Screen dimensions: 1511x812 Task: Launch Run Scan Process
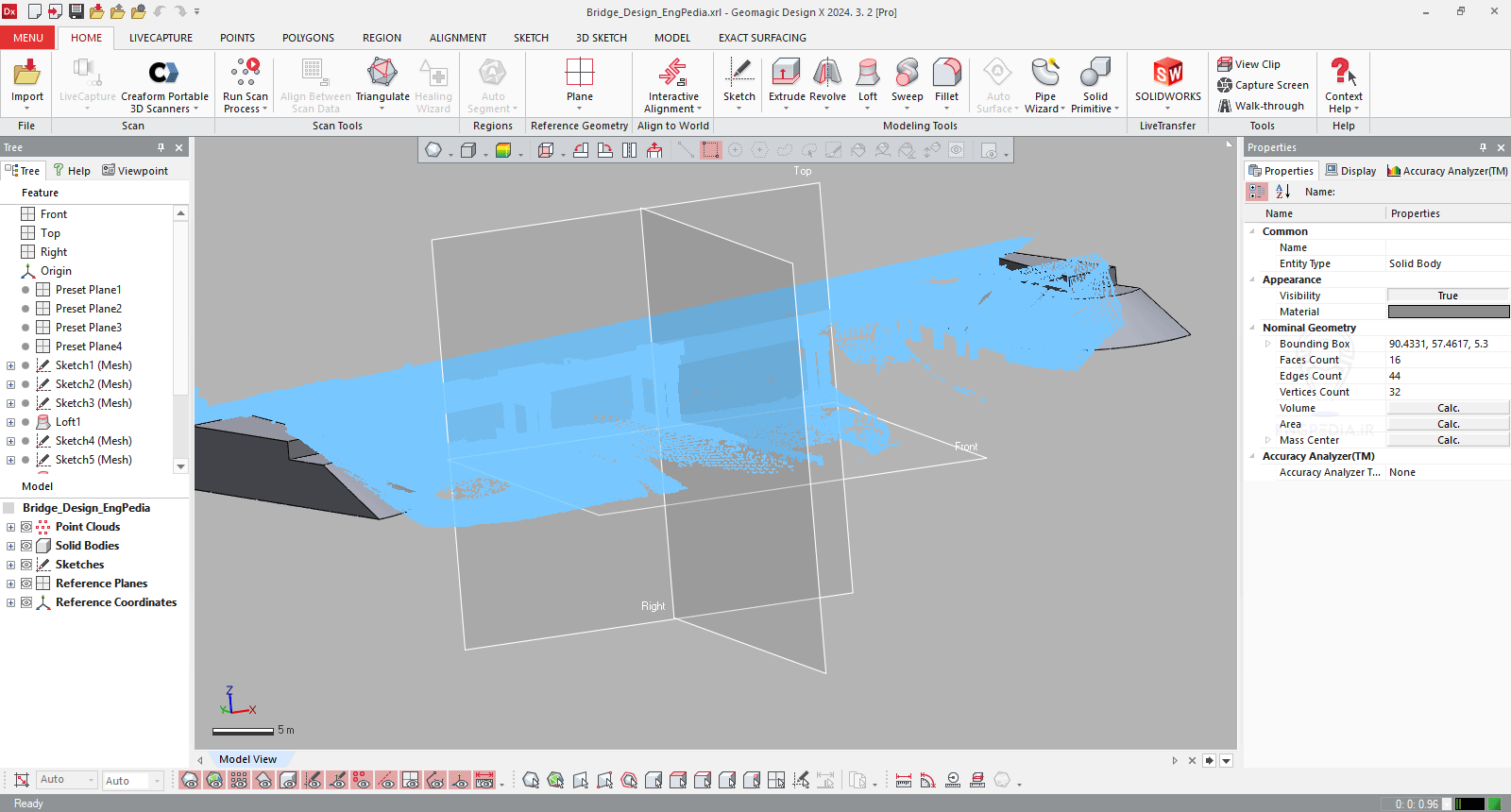tap(246, 84)
